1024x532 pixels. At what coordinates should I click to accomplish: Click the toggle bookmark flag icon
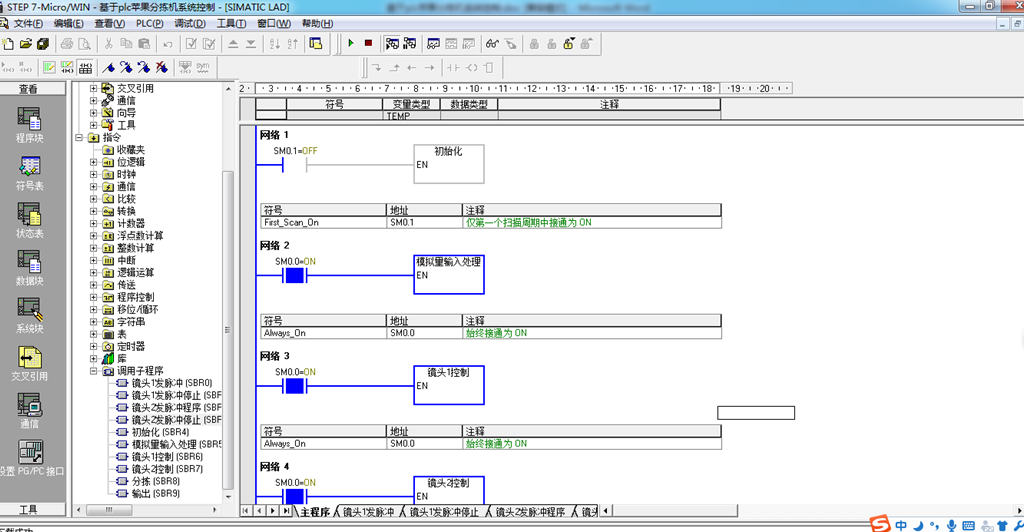[108, 67]
